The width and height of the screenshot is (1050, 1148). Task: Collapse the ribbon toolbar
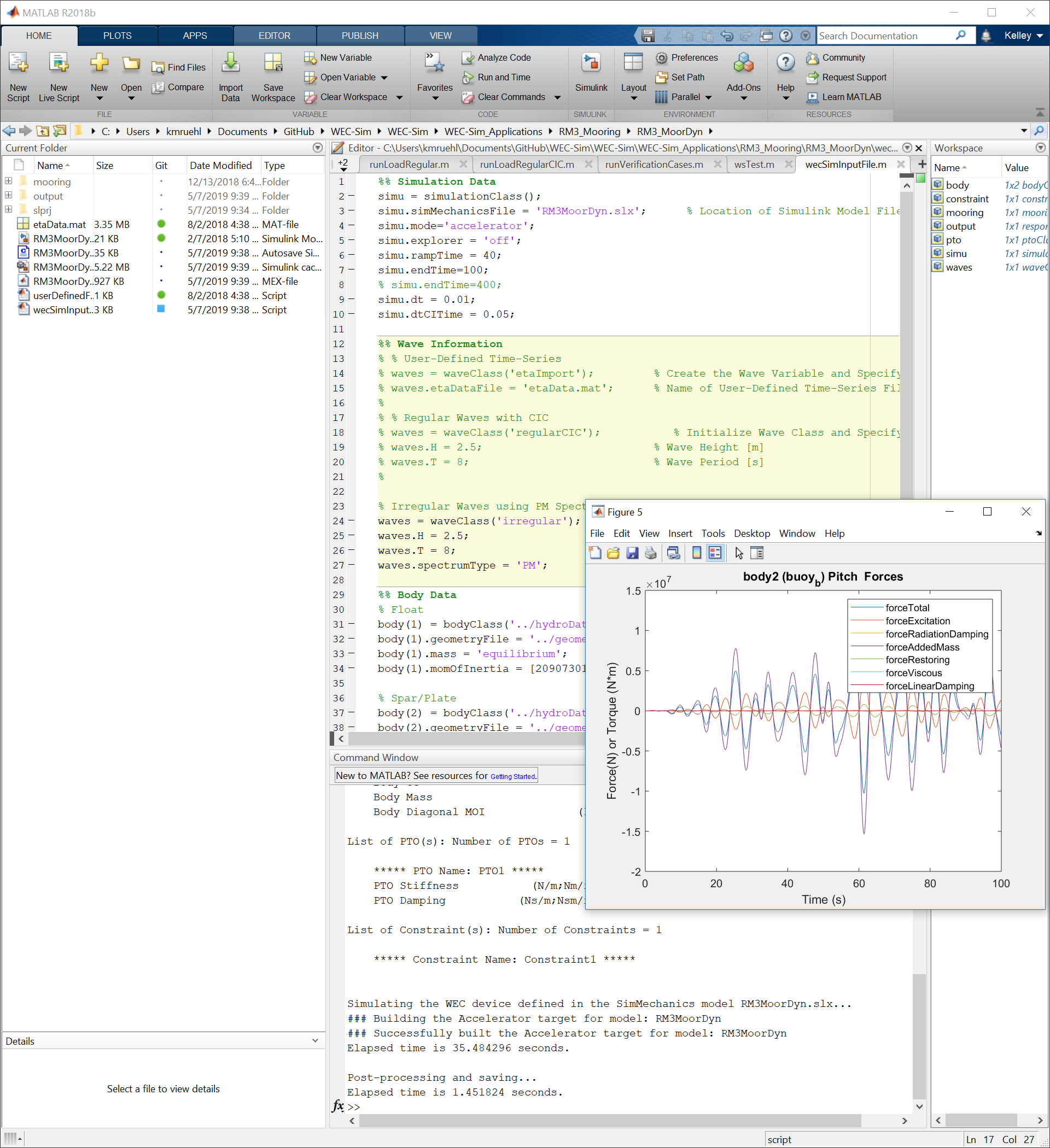point(1039,114)
